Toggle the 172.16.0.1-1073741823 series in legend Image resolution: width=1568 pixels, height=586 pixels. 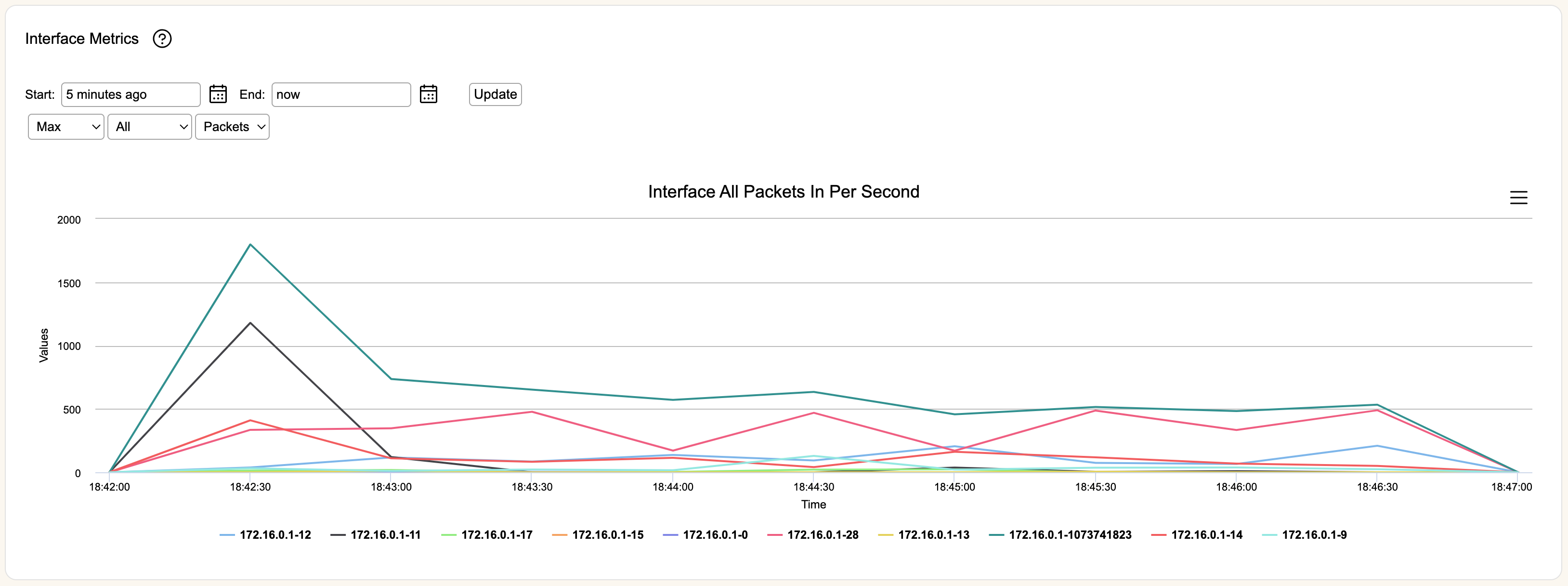(x=1060, y=535)
